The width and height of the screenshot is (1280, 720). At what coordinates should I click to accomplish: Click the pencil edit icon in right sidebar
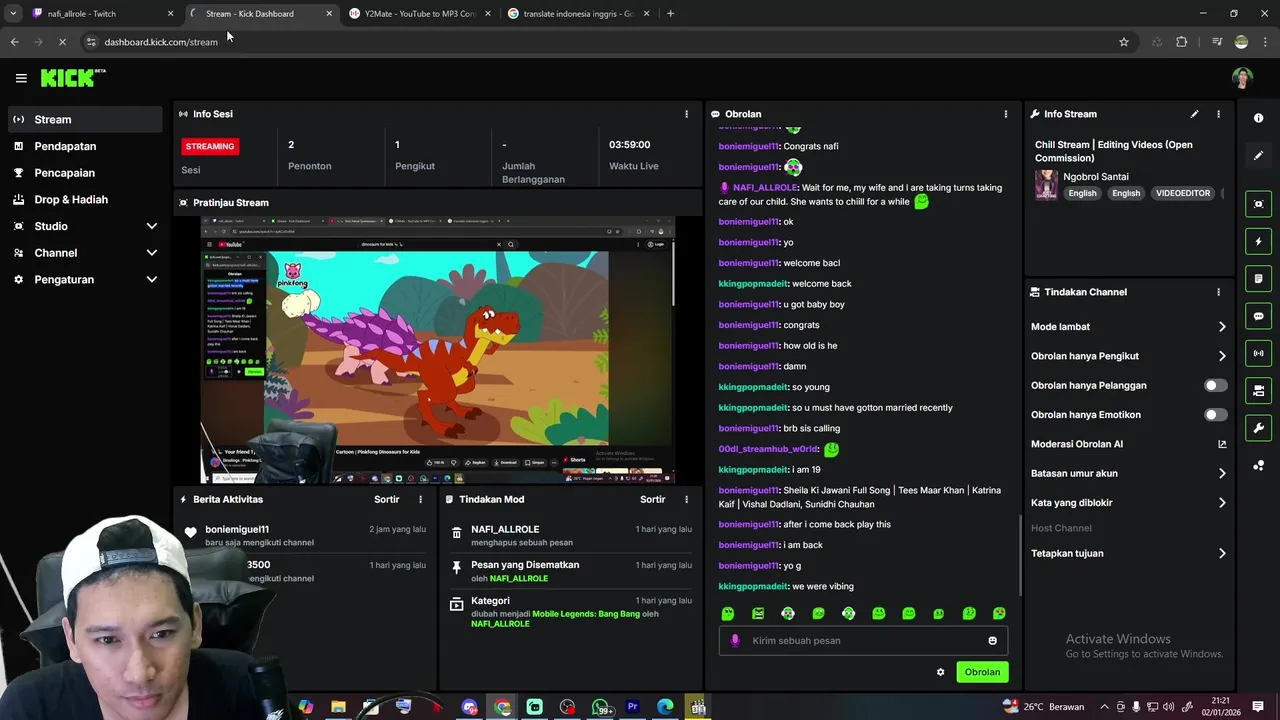1258,155
